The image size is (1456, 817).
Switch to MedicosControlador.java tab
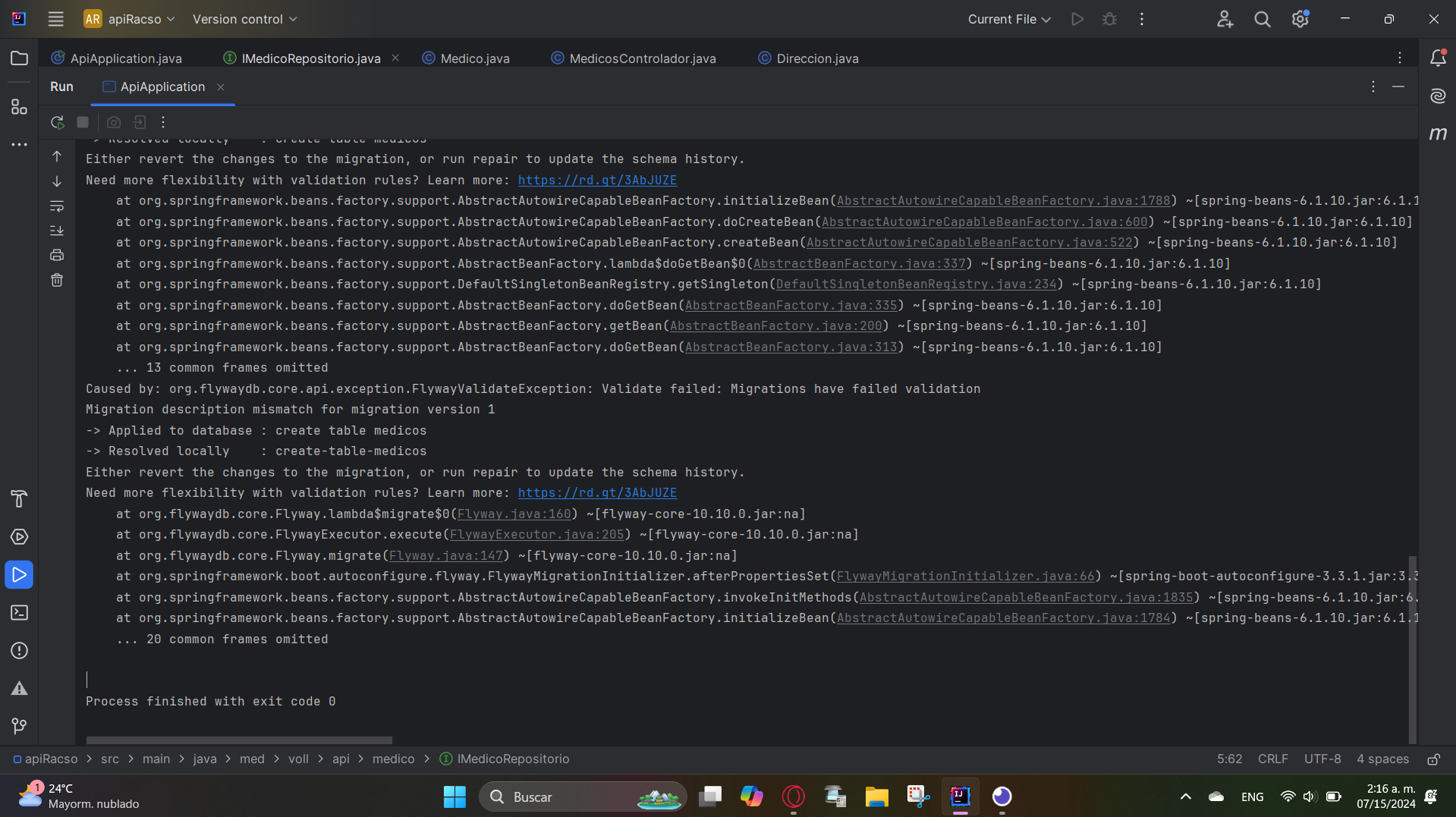(634, 58)
